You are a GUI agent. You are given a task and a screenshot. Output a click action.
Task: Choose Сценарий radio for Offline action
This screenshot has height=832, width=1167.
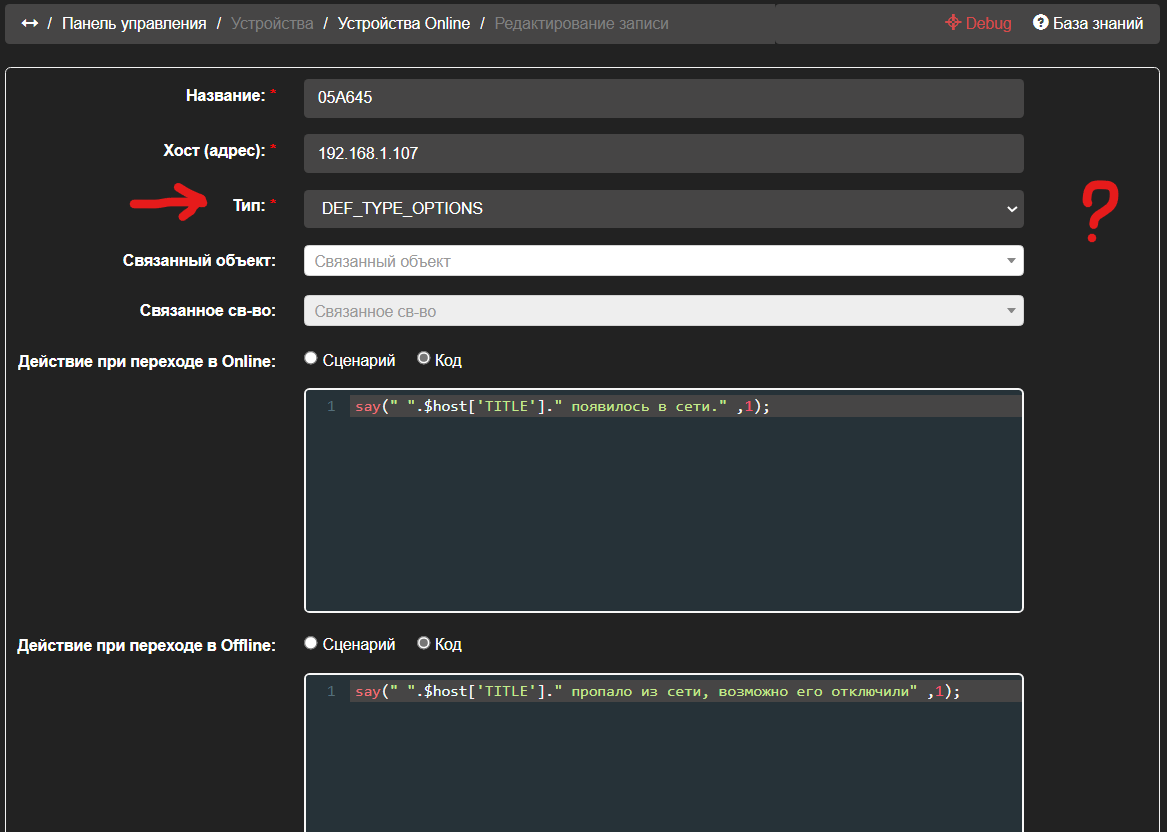click(x=311, y=644)
